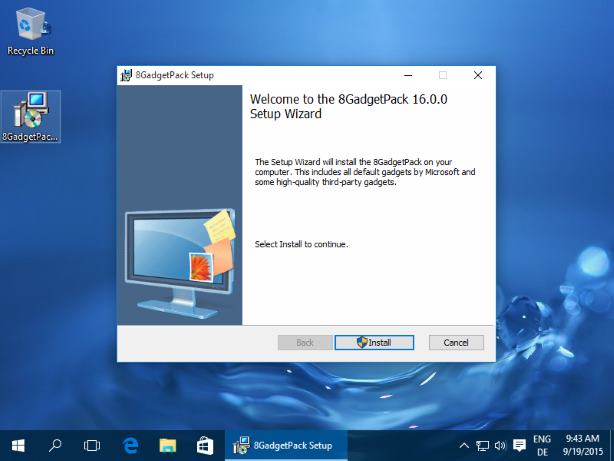Expand hidden system tray icons chevron

click(x=464, y=445)
